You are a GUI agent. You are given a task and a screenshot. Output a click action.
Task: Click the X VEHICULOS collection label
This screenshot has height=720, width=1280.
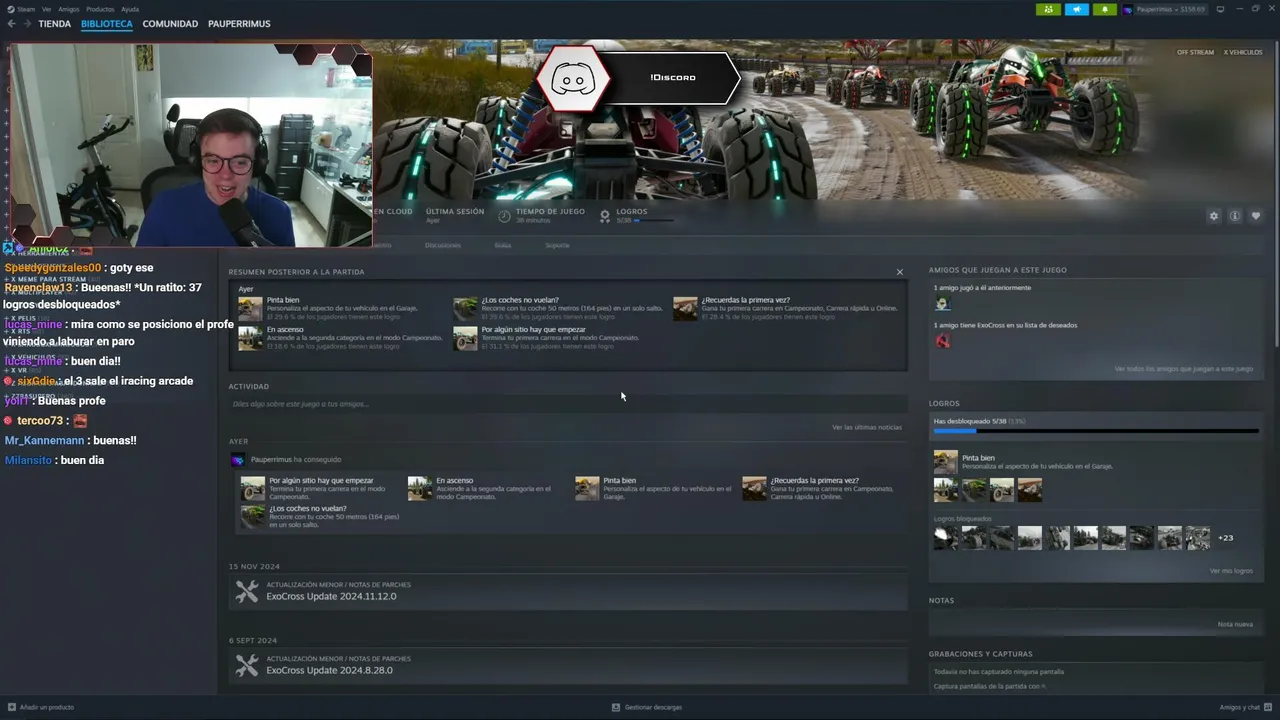tap(1243, 52)
